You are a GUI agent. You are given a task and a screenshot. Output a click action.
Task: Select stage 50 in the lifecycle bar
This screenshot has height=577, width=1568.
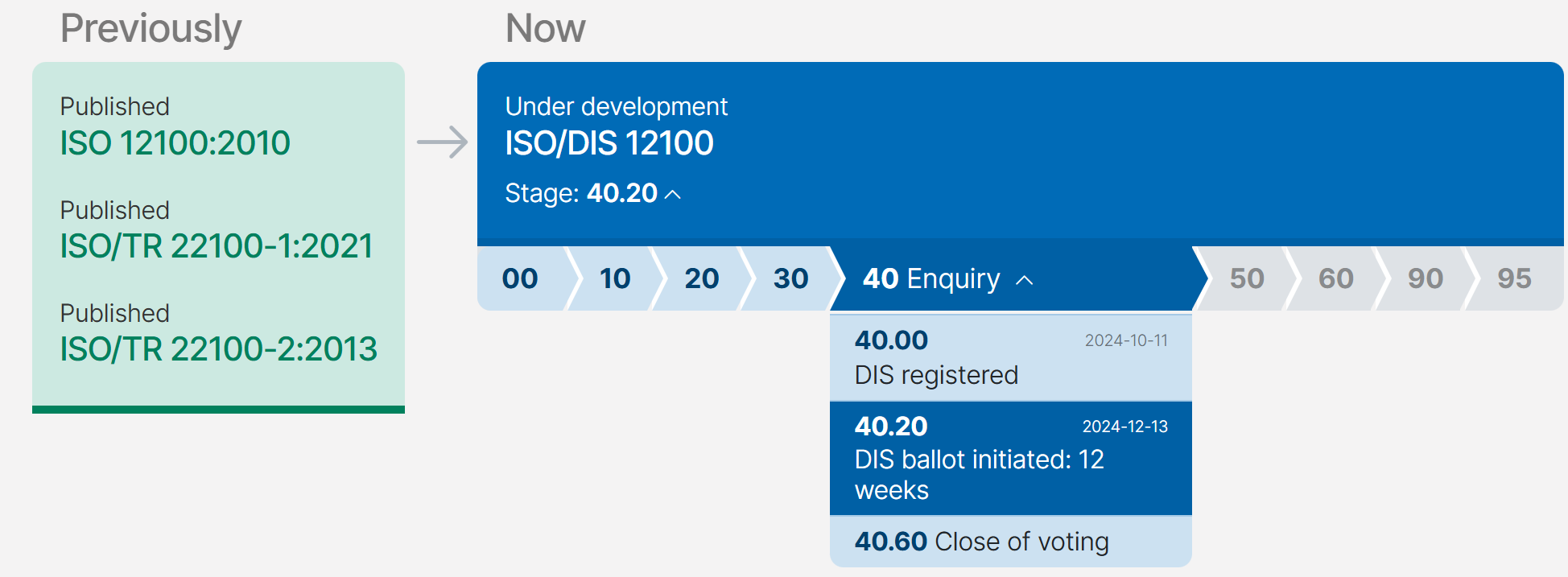coord(1247,278)
